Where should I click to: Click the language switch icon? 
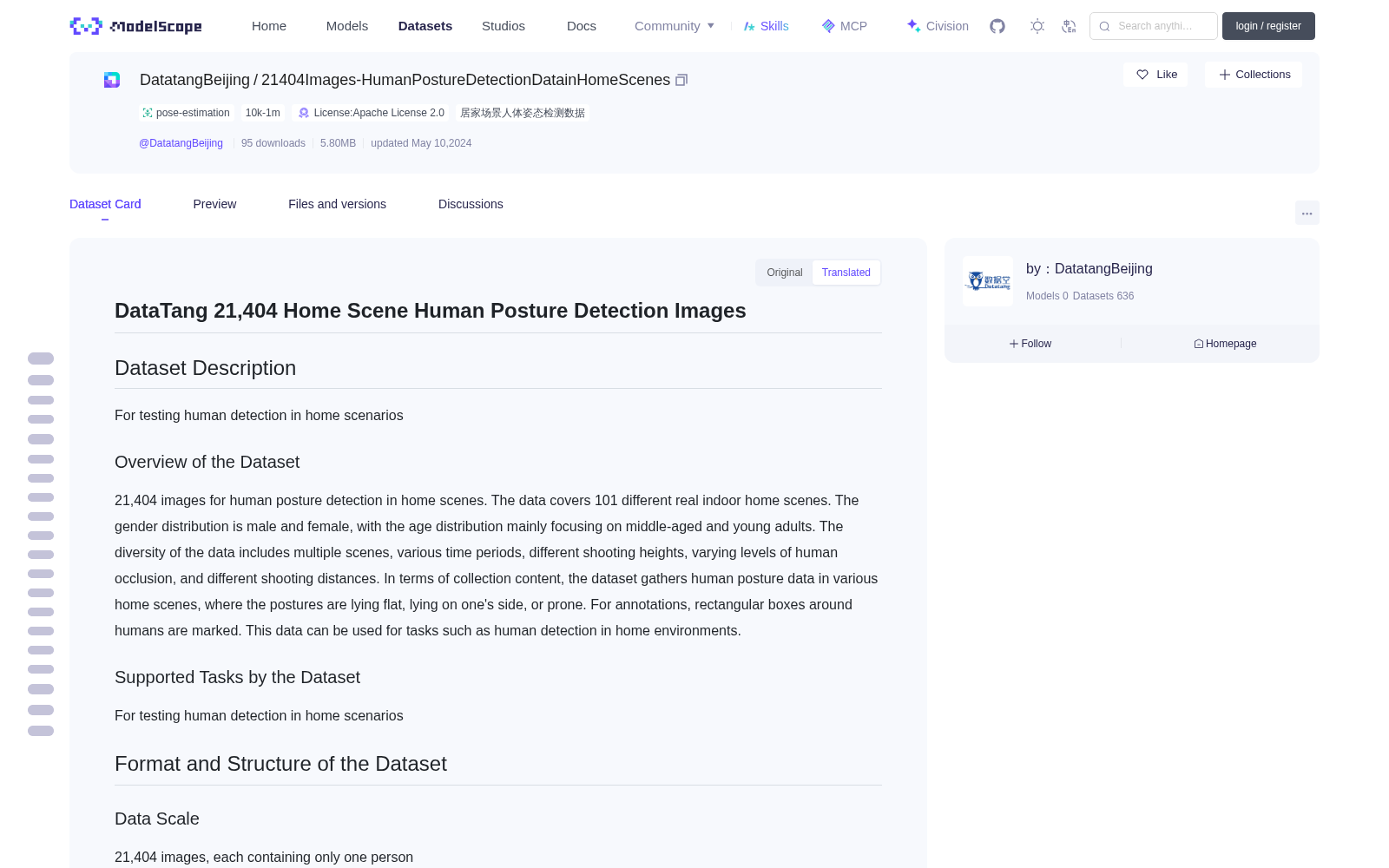[1069, 26]
